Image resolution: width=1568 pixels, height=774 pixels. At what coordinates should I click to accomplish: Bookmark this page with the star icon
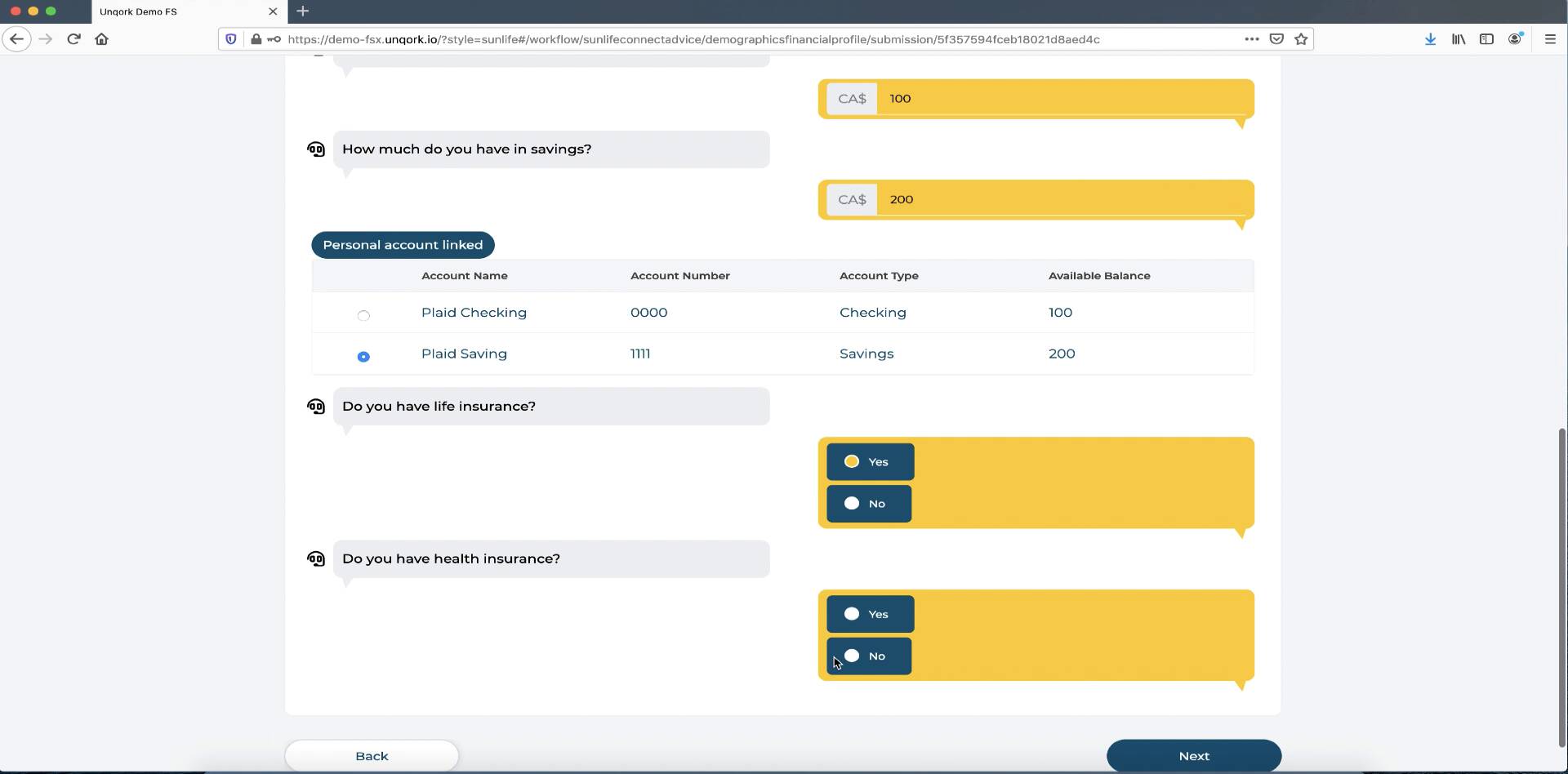[x=1301, y=38]
